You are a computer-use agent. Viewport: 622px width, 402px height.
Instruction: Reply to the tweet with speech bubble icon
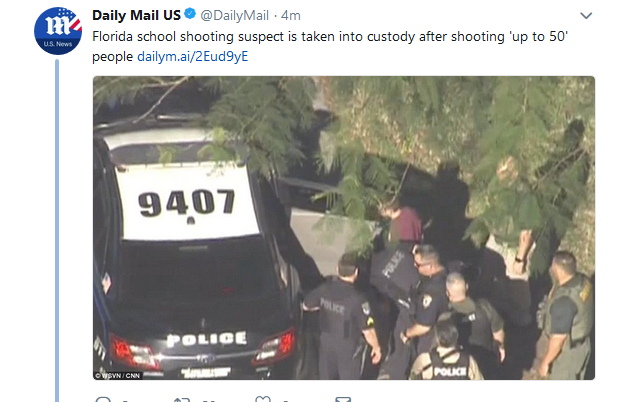(103, 399)
